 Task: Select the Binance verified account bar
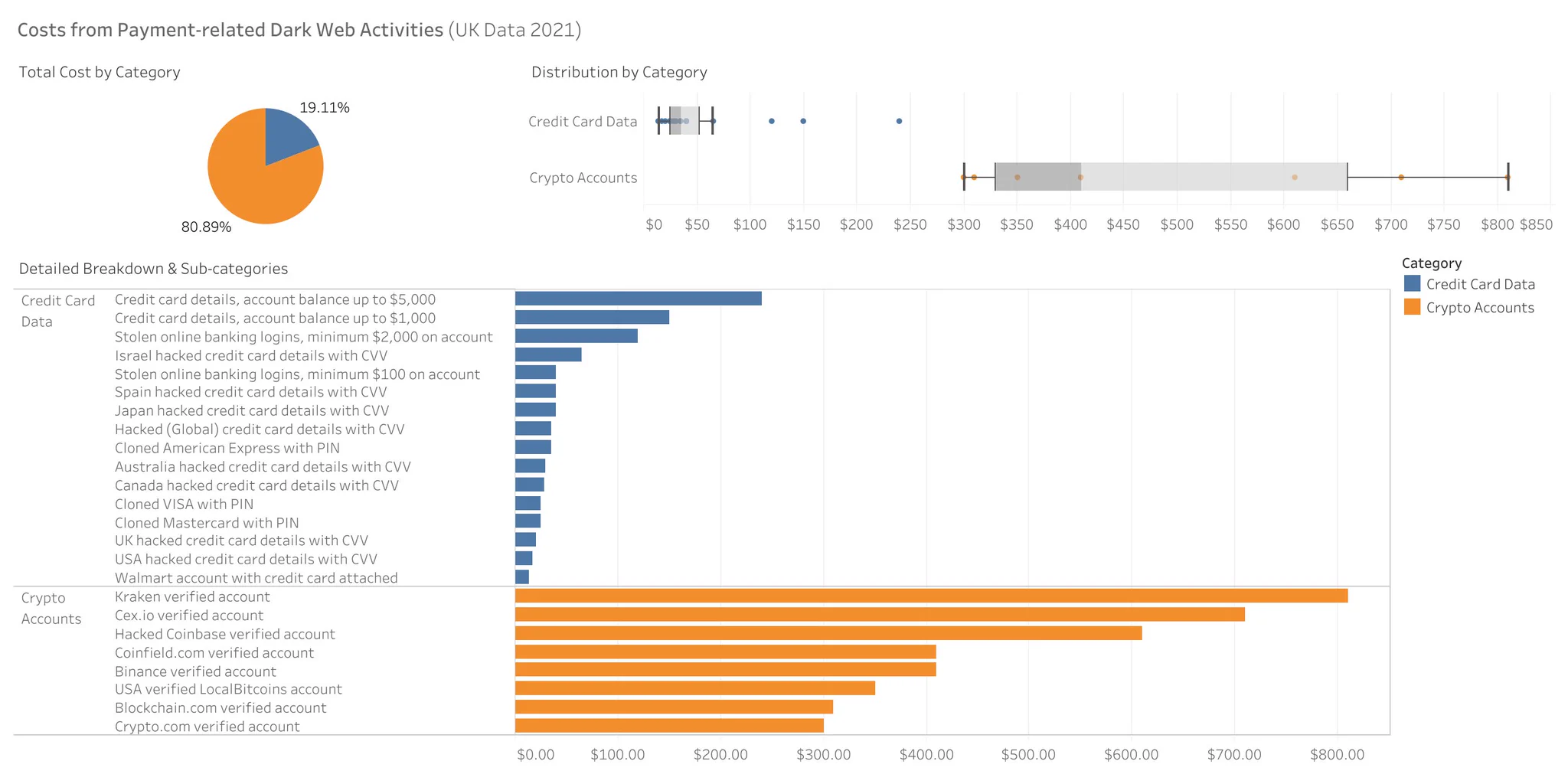point(726,670)
